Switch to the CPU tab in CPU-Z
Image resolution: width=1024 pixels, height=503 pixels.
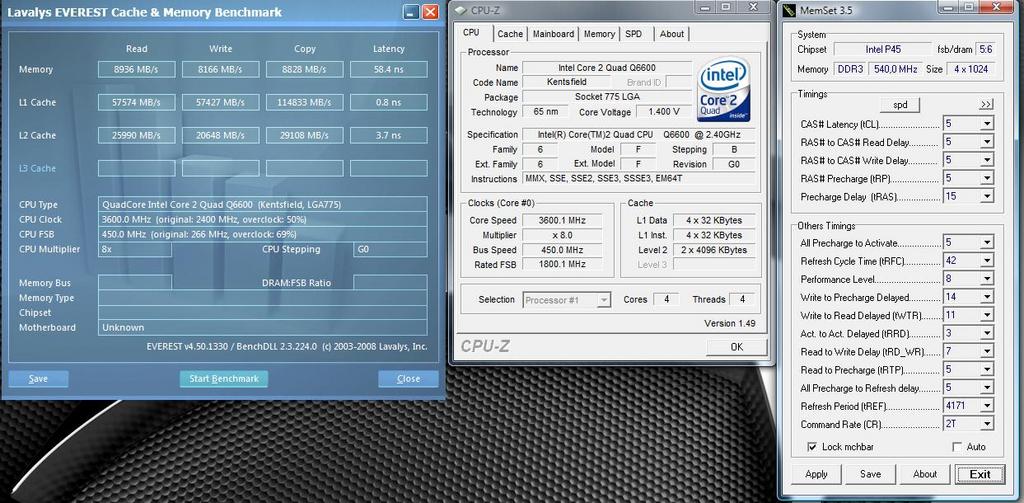point(471,33)
